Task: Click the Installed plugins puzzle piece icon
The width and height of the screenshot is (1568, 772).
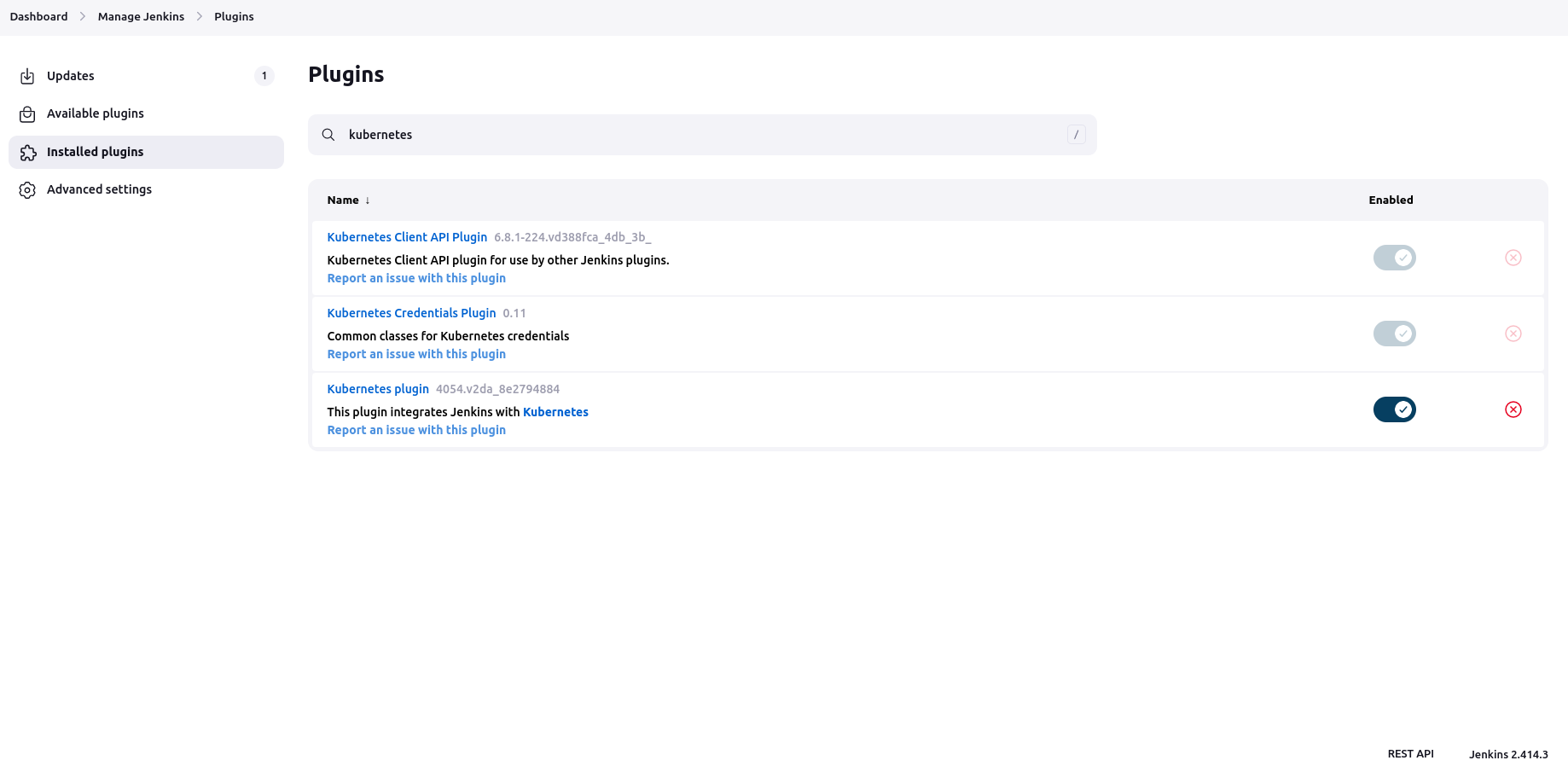Action: (x=27, y=152)
